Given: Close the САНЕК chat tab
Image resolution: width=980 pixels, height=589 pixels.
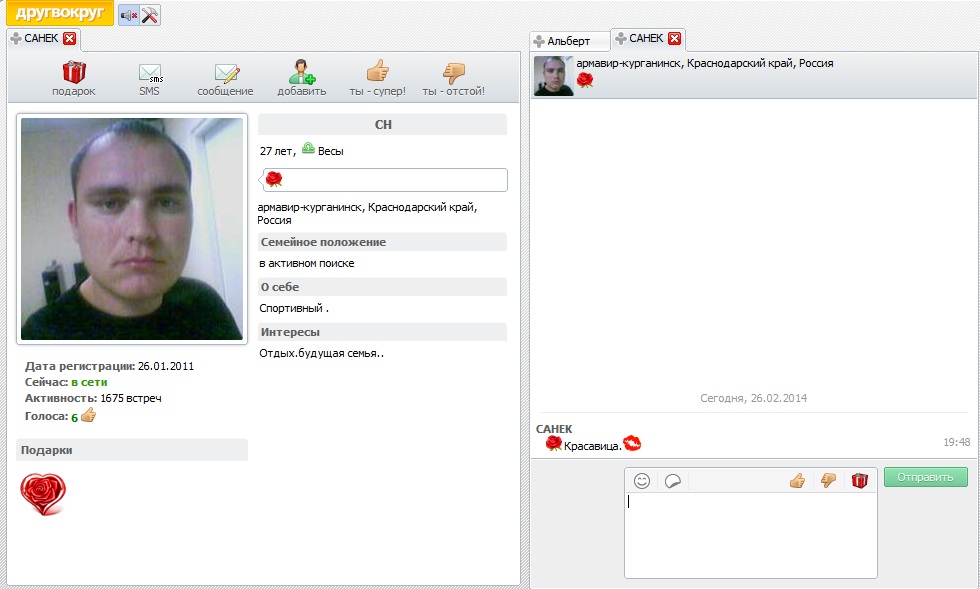Looking at the screenshot, I should (x=674, y=38).
